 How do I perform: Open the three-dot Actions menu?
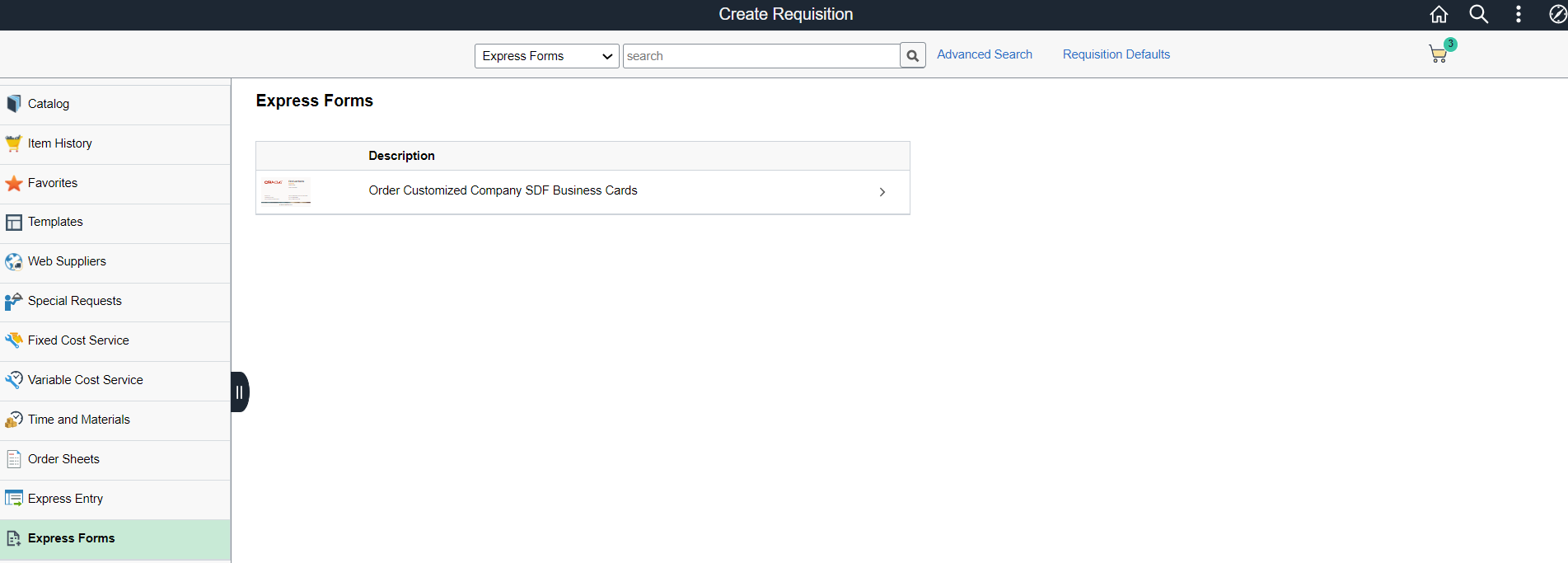click(x=1519, y=14)
